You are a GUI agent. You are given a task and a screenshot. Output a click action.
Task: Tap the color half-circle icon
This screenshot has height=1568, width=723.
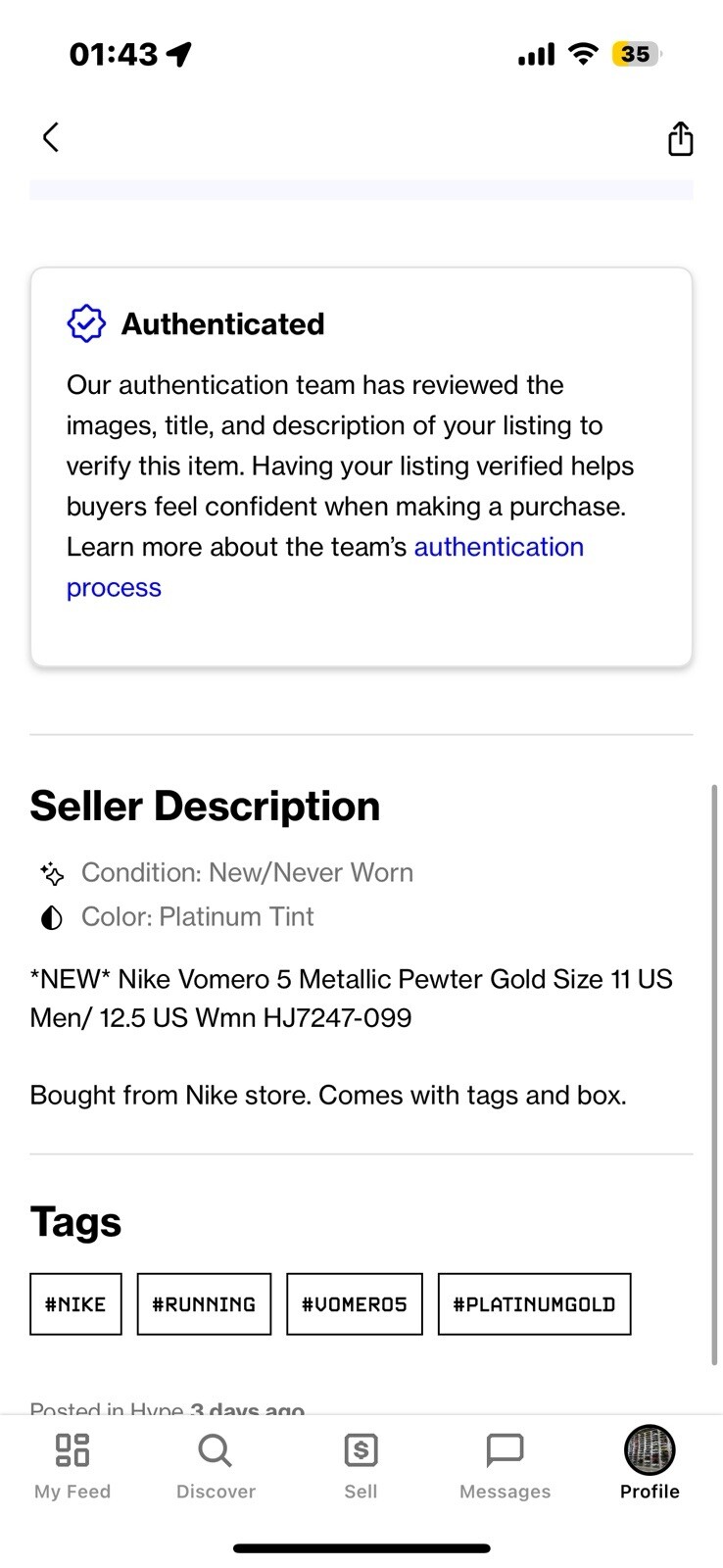52,917
